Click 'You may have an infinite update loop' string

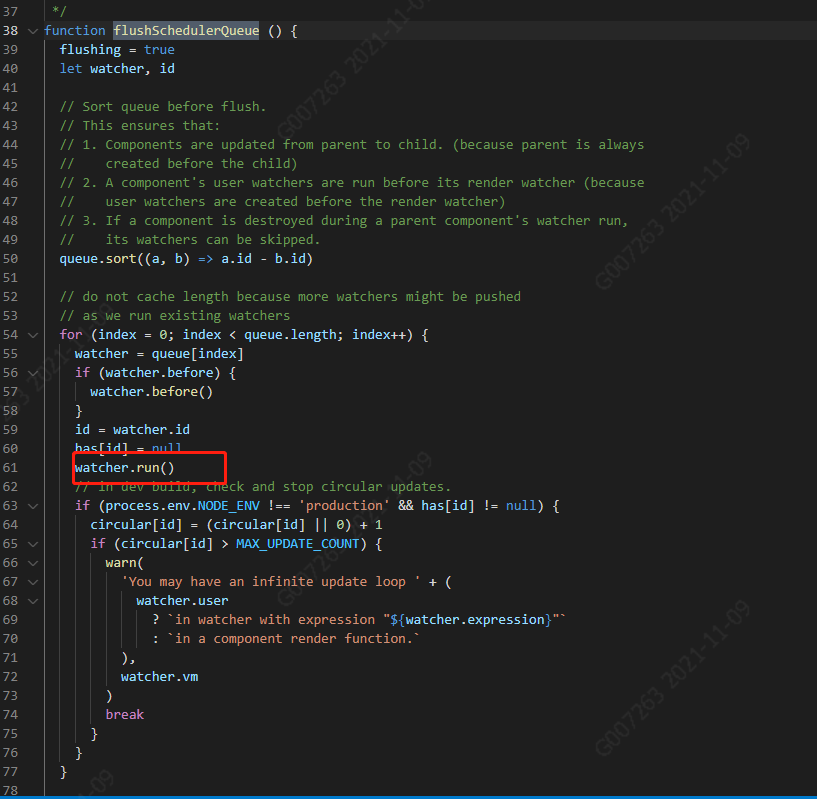point(270,582)
